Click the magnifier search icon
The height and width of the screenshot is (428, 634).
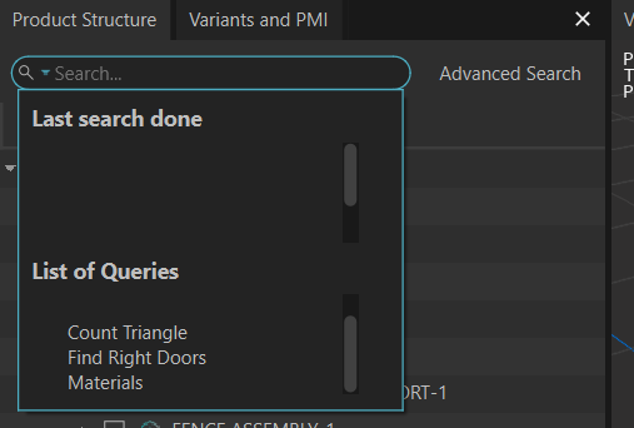tap(26, 73)
